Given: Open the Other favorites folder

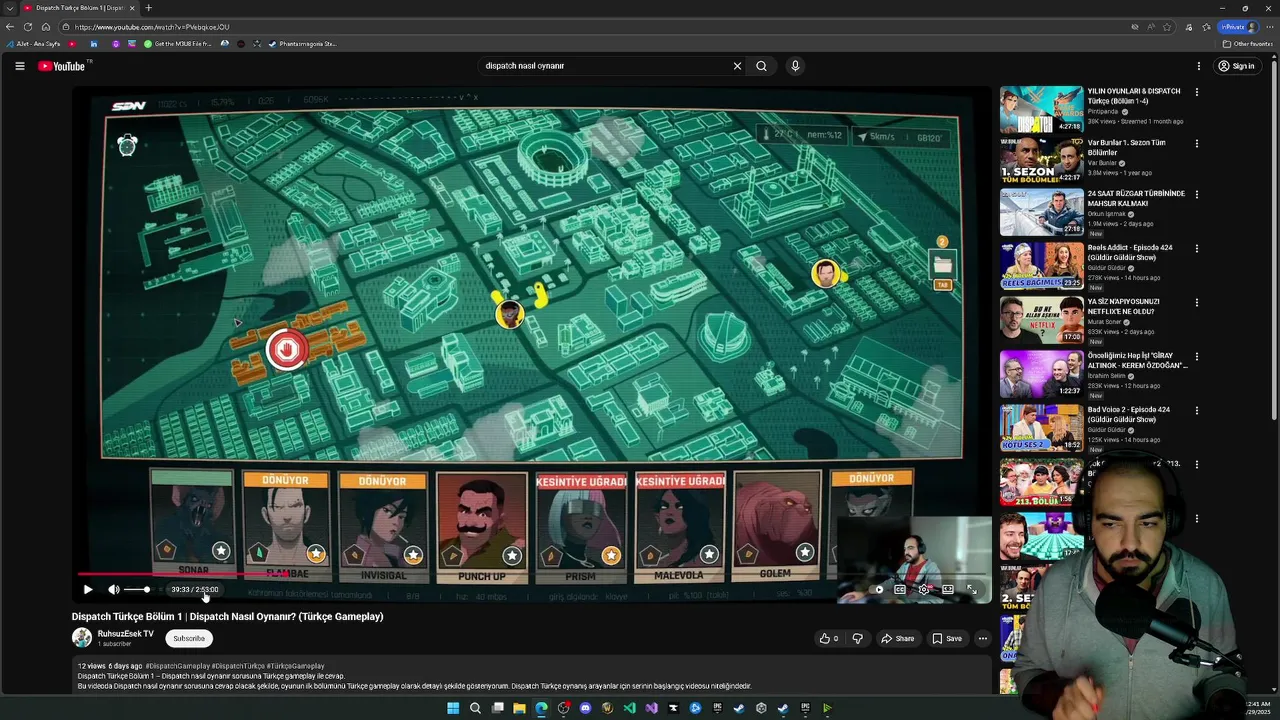Looking at the screenshot, I should point(1248,44).
